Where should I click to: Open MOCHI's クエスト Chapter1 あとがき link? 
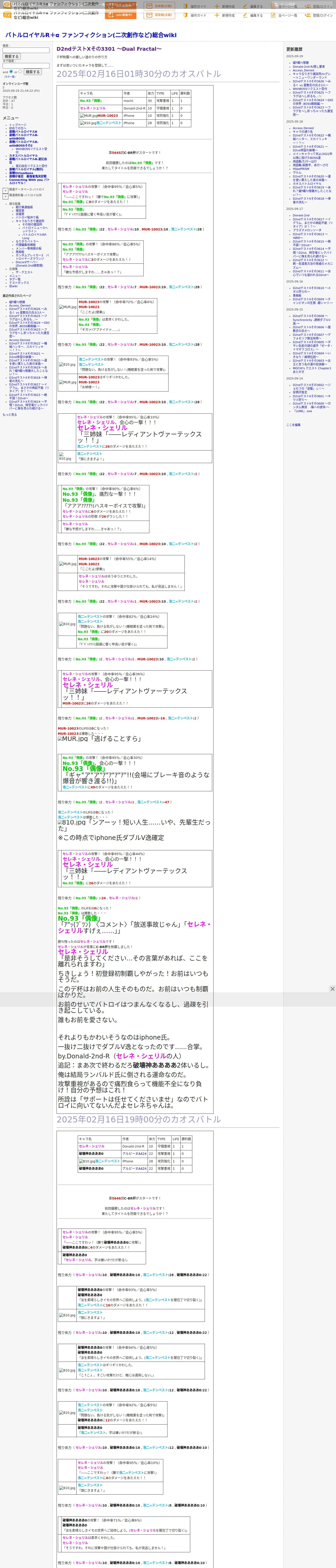(312, 370)
